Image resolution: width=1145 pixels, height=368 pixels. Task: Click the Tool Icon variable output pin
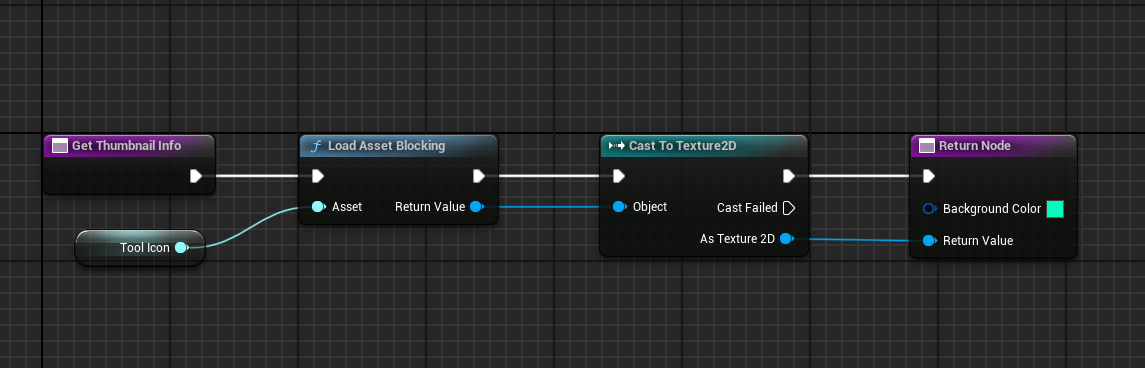click(182, 248)
